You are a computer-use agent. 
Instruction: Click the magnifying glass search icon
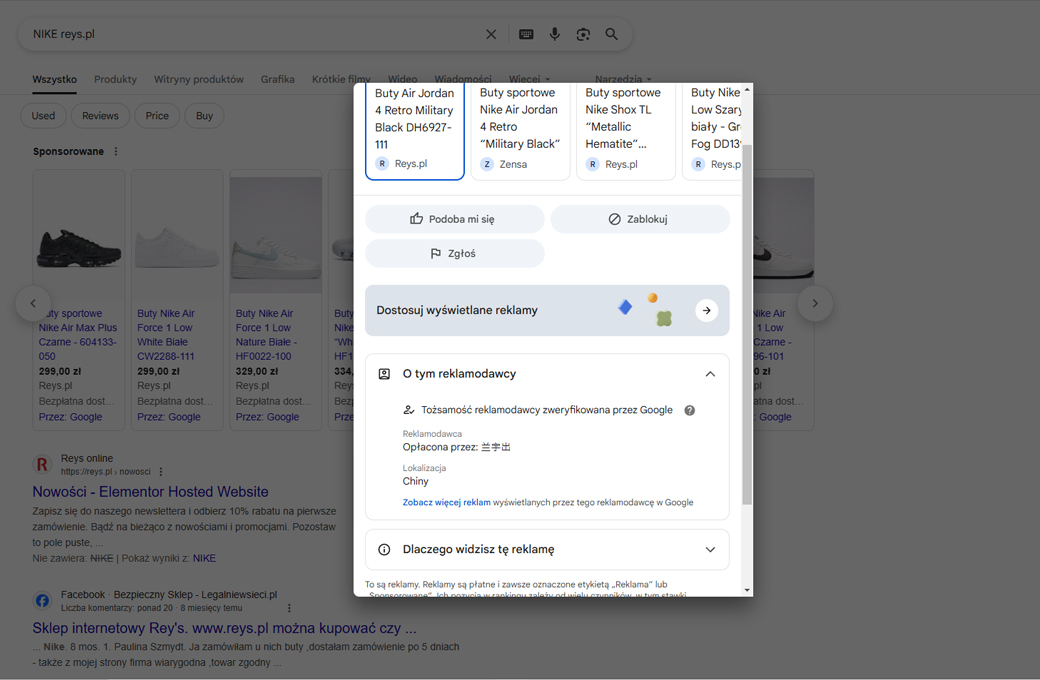pos(612,34)
